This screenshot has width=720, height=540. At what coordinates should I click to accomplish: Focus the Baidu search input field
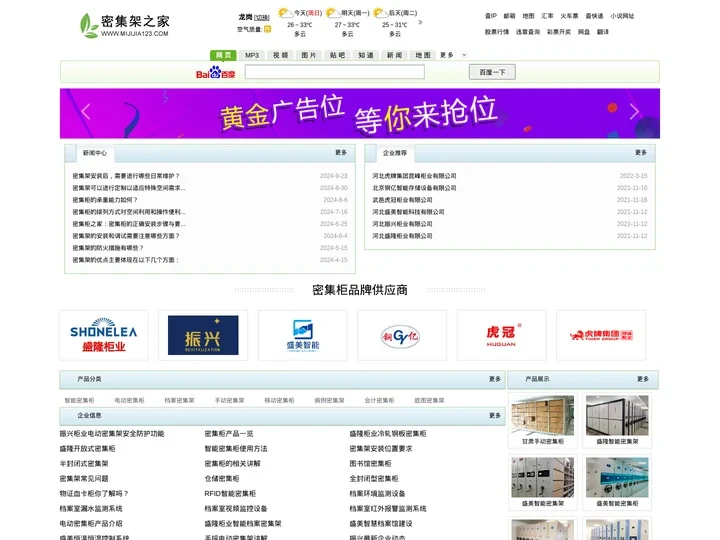click(335, 72)
